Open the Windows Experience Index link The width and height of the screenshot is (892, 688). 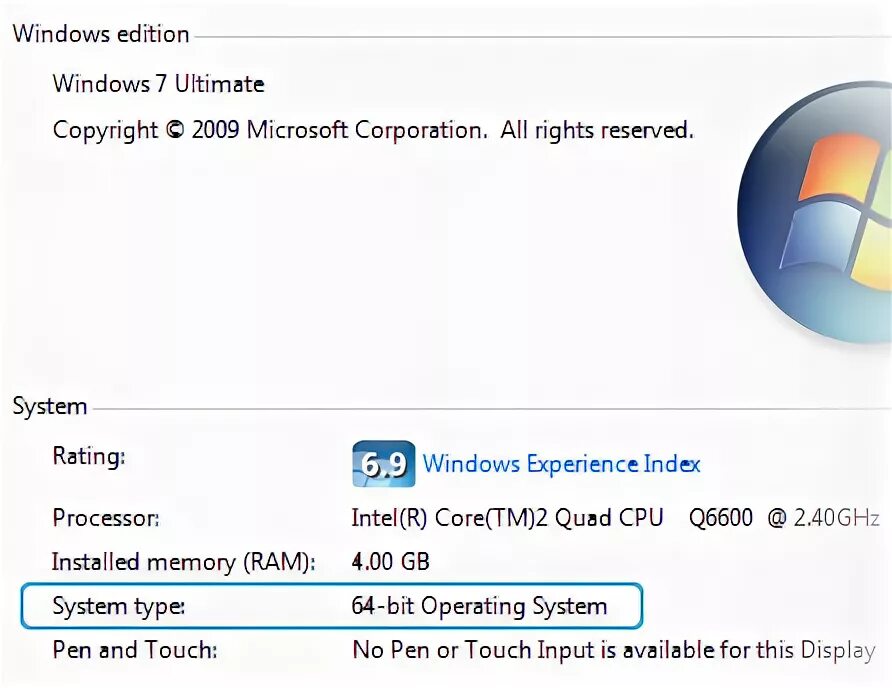click(561, 464)
